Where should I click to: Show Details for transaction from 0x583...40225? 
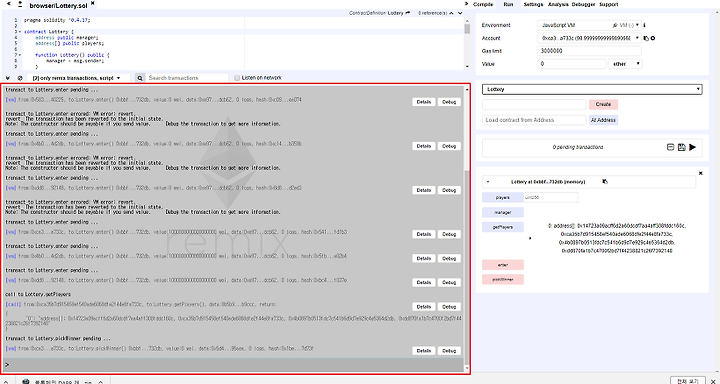424,102
